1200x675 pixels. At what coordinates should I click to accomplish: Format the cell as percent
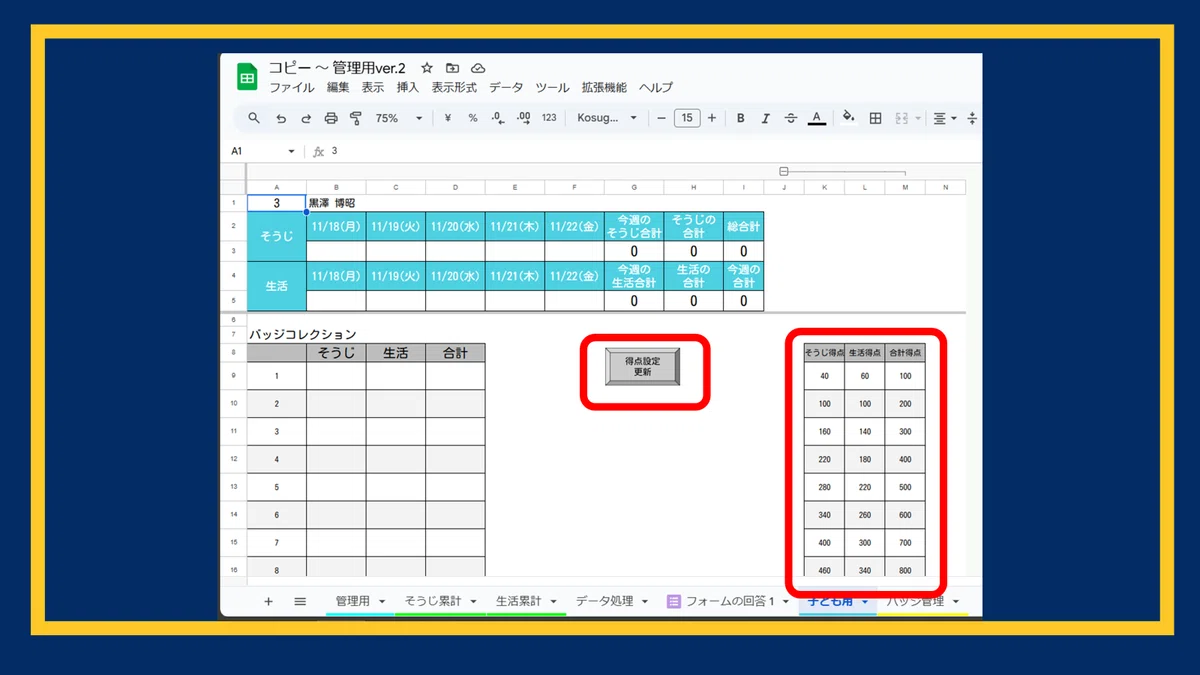(473, 118)
